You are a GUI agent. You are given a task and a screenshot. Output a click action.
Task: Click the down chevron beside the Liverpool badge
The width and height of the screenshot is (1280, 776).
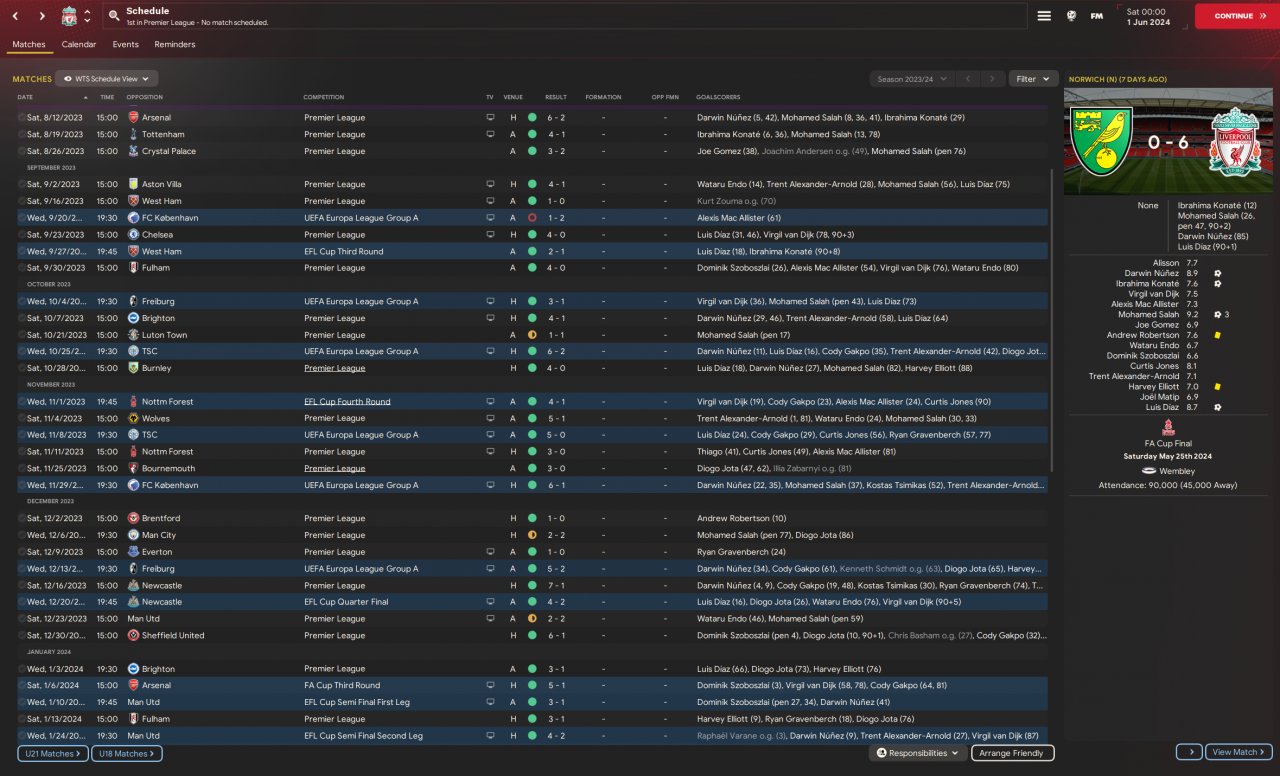pyautogui.click(x=88, y=21)
